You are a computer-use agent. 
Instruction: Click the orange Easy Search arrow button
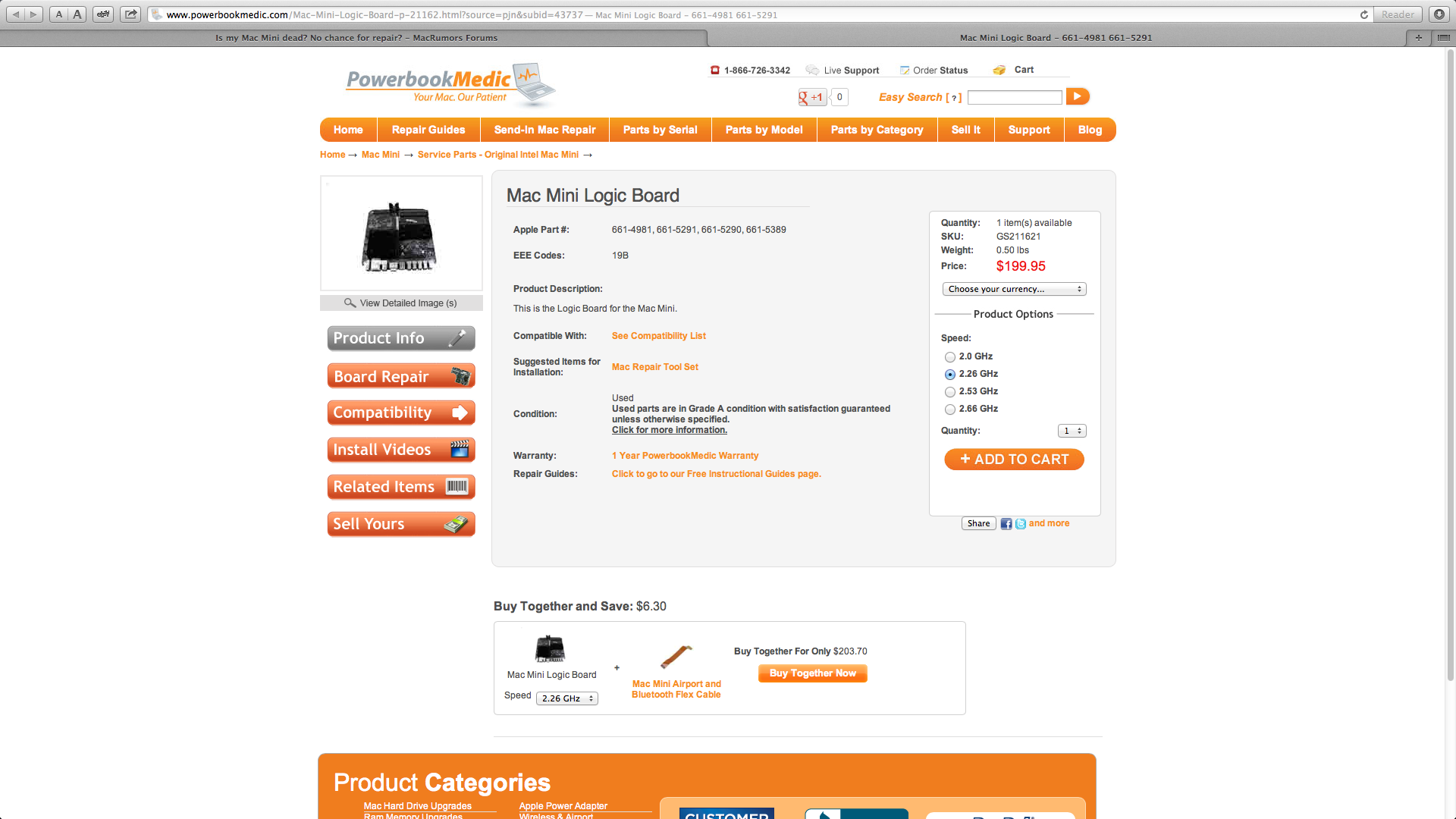coord(1078,96)
